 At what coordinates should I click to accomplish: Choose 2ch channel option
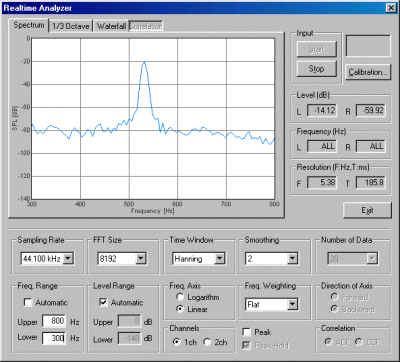(207, 342)
